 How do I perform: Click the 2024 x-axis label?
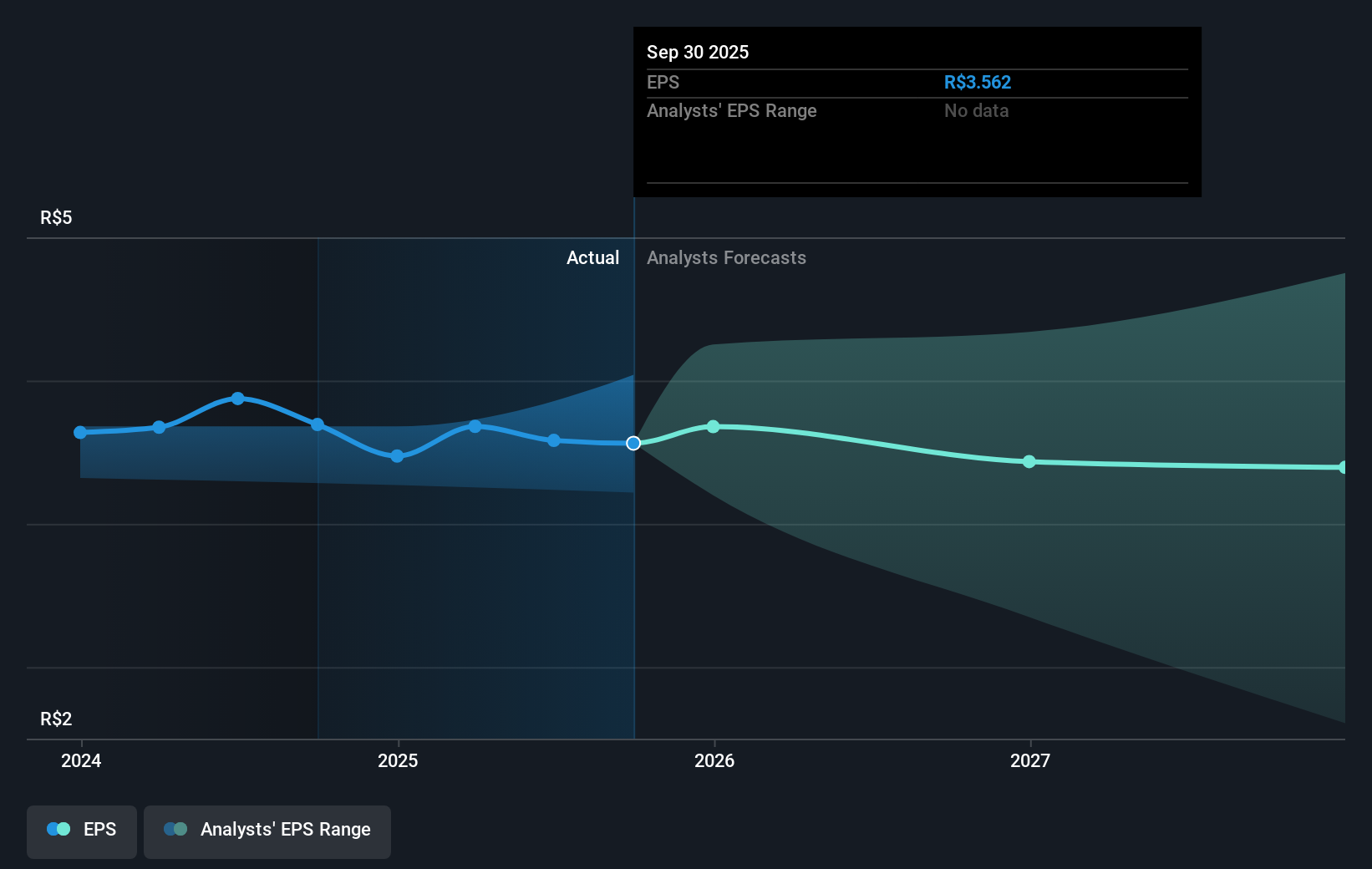click(81, 760)
